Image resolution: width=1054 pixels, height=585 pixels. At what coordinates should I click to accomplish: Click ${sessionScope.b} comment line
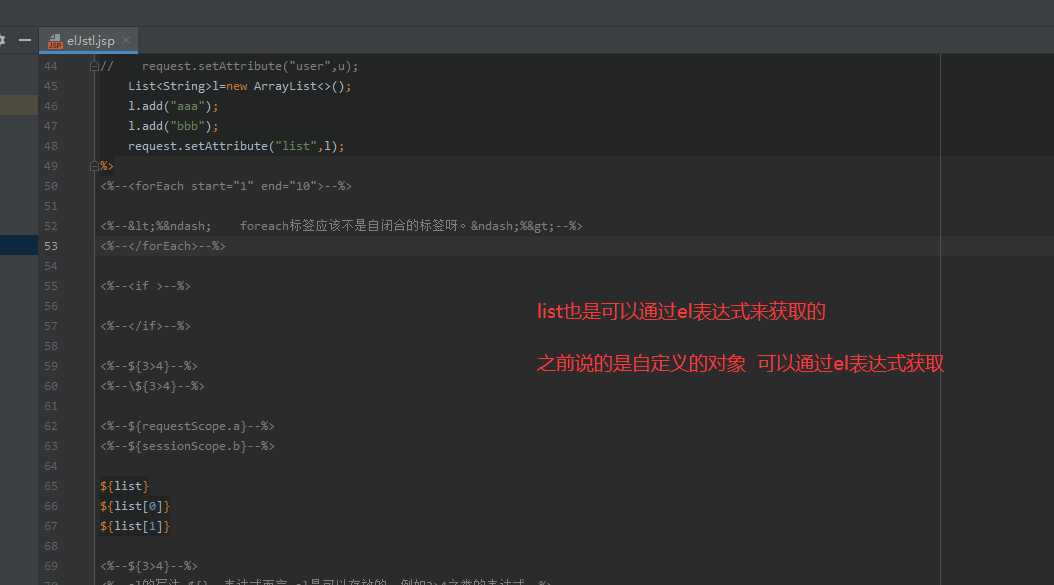click(187, 446)
